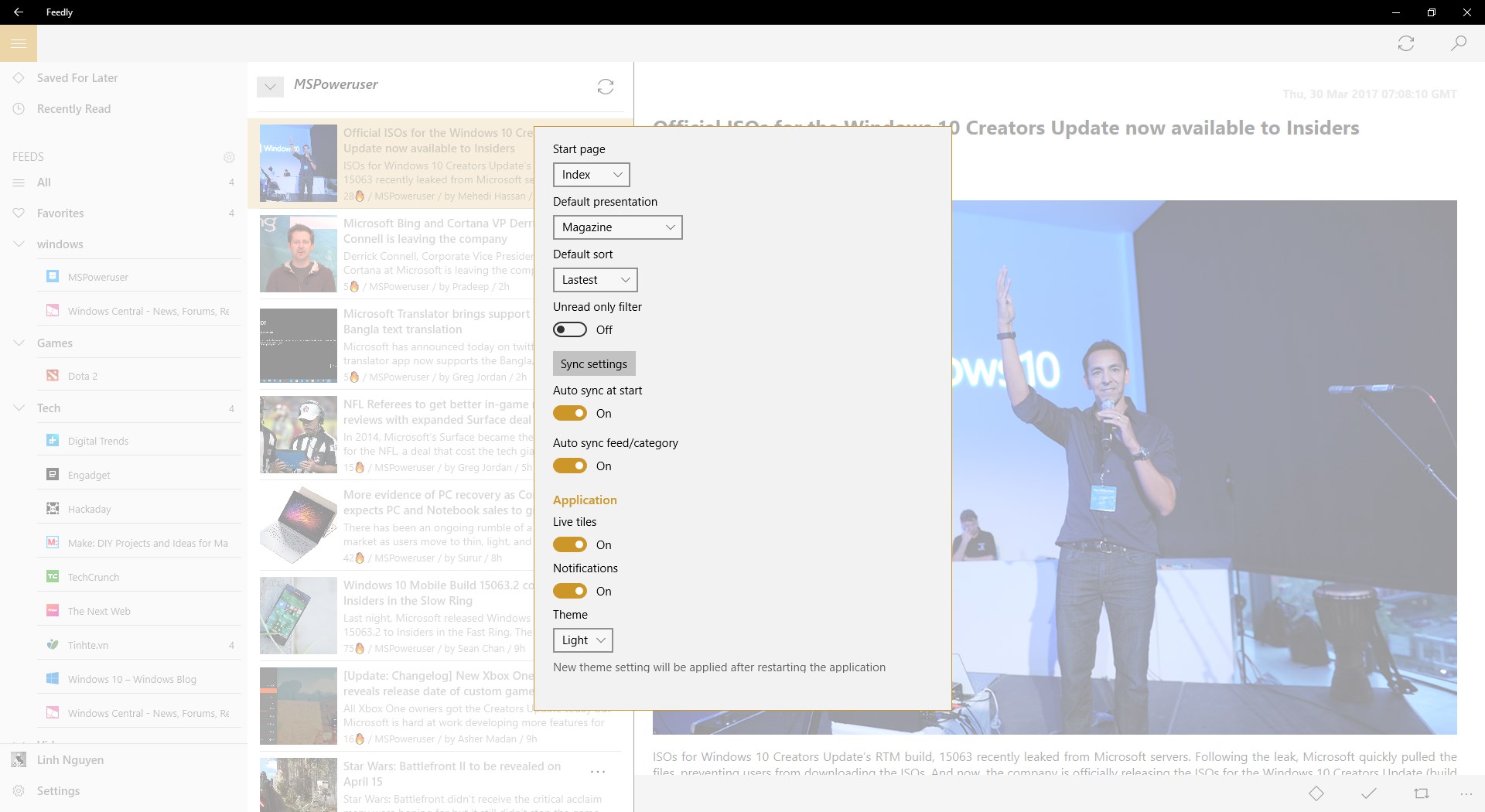The image size is (1485, 812).
Task: Open Default presentation Magazine dropdown
Action: tap(618, 227)
